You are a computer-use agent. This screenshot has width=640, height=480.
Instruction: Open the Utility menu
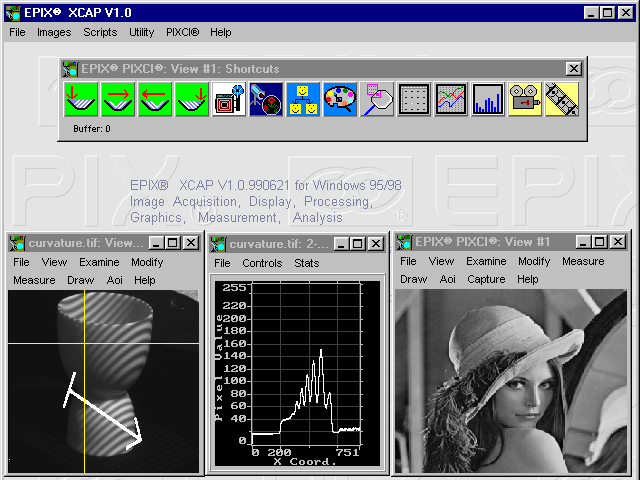click(142, 32)
